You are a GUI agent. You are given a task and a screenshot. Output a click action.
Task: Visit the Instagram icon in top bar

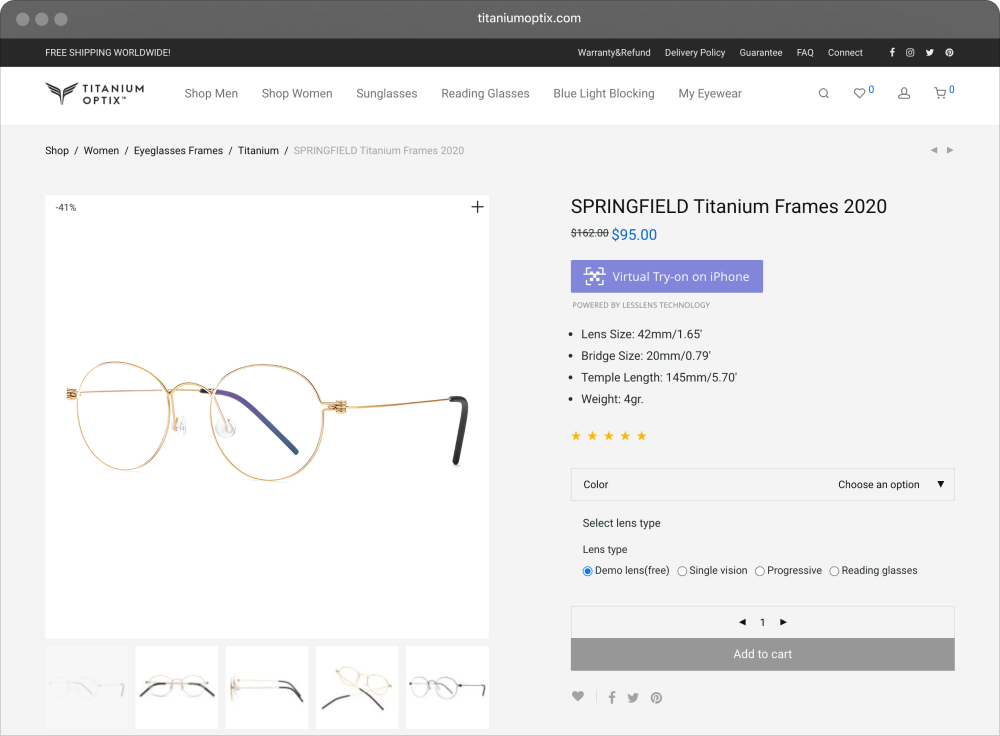910,52
